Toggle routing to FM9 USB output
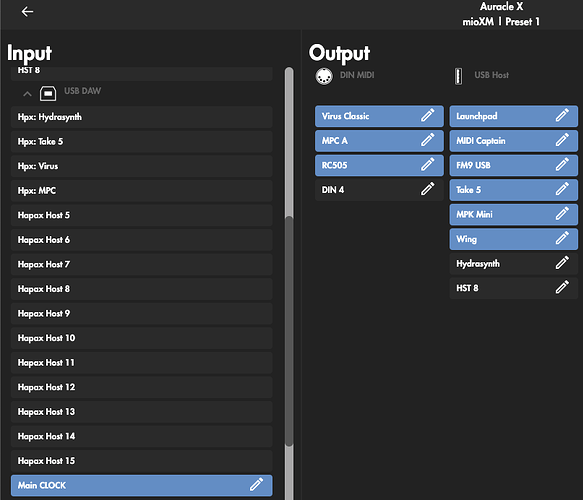This screenshot has width=583, height=500. [x=514, y=165]
